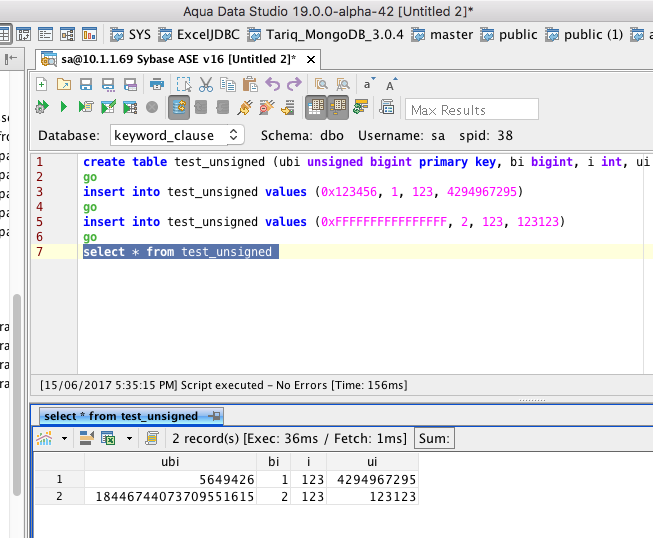Click the results scroll/text icon
This screenshot has width=653, height=538.
click(152, 438)
